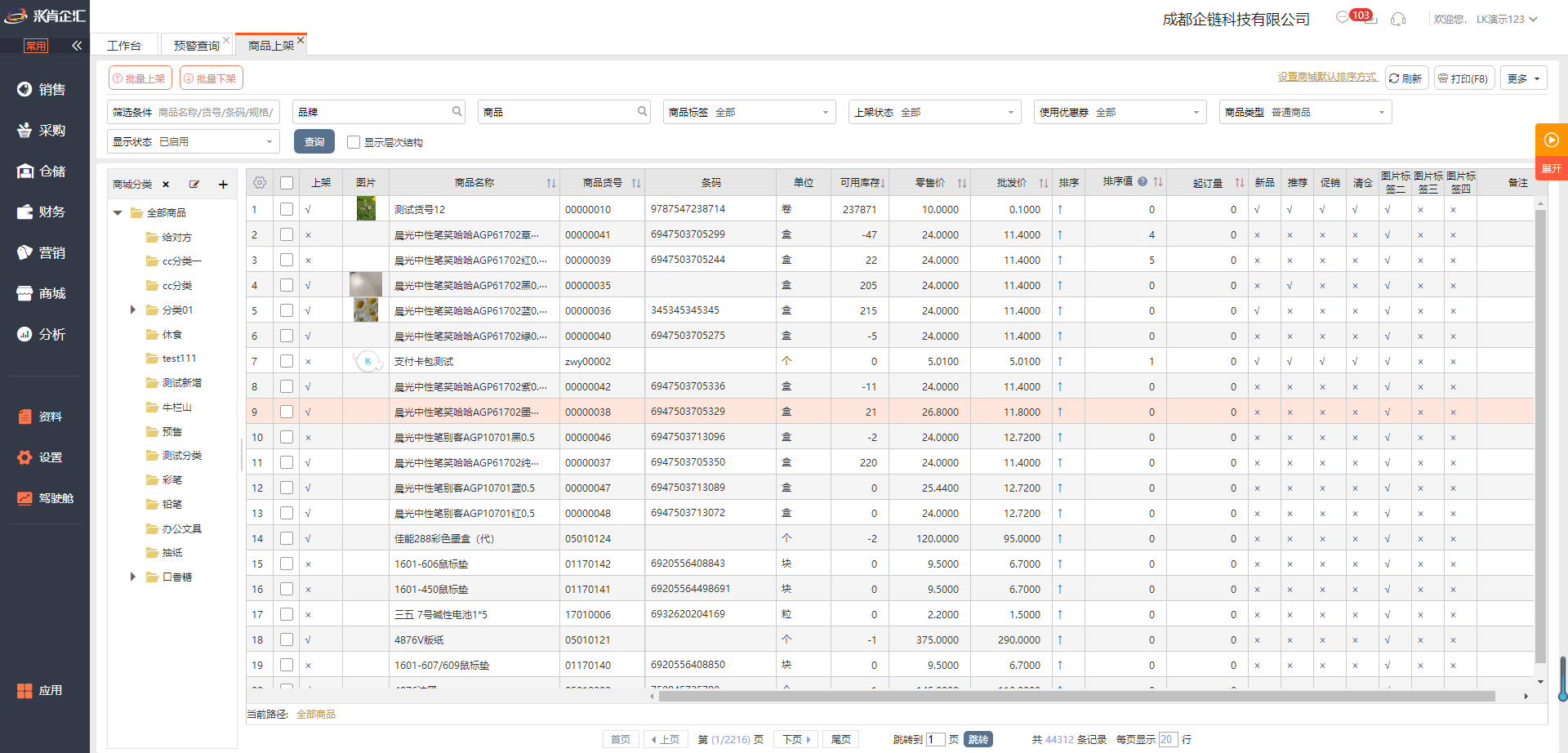Screen dimensions: 1568x753
Task: Open the 商品标签 dropdown
Action: [x=749, y=112]
